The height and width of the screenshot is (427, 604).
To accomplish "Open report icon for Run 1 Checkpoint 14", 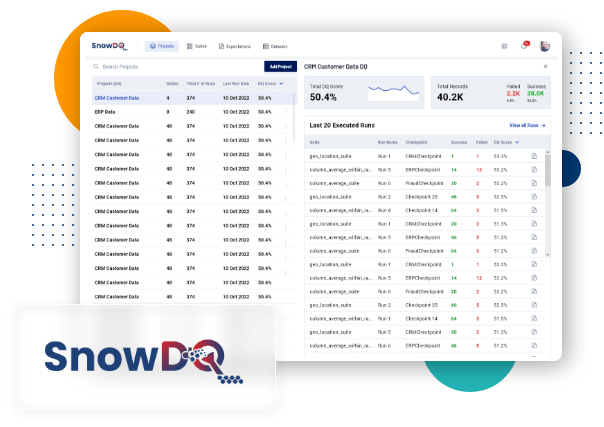I will (x=534, y=318).
